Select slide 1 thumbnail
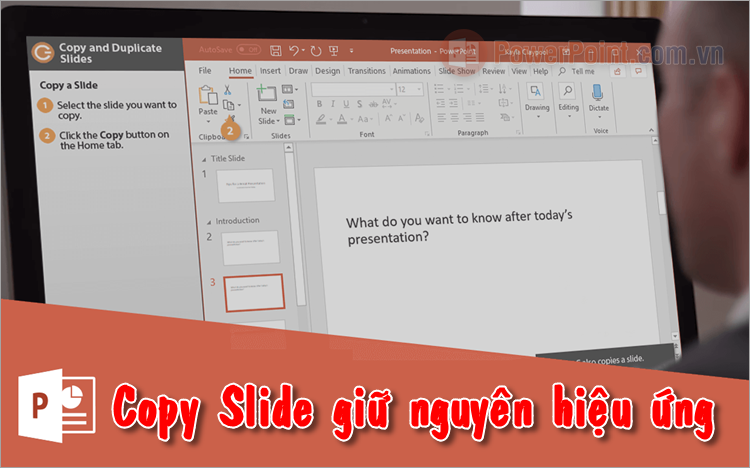750x468 pixels. (246, 185)
